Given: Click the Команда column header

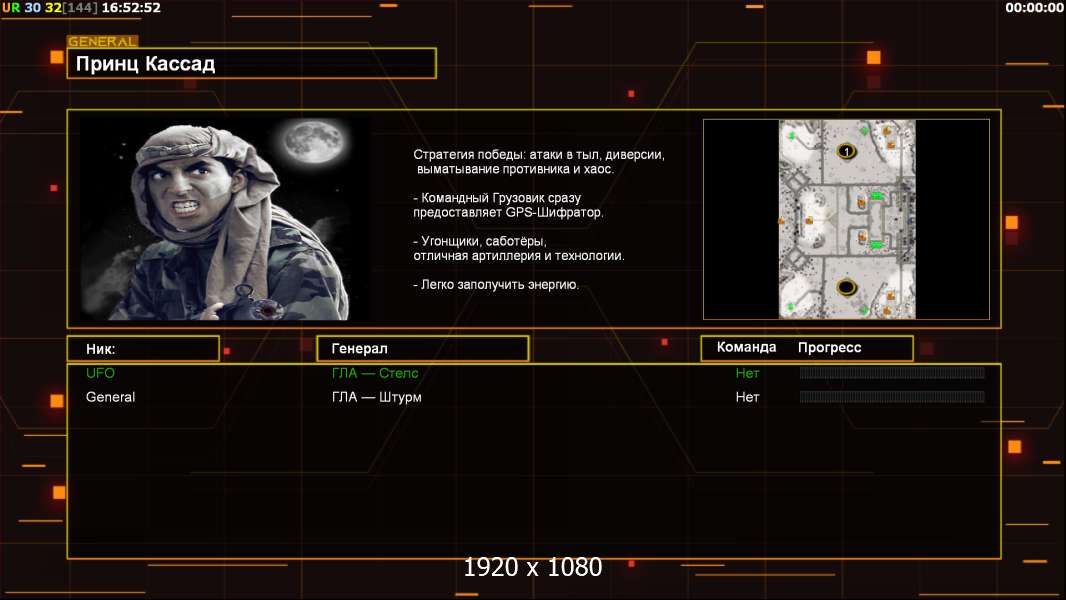Looking at the screenshot, I should (746, 348).
